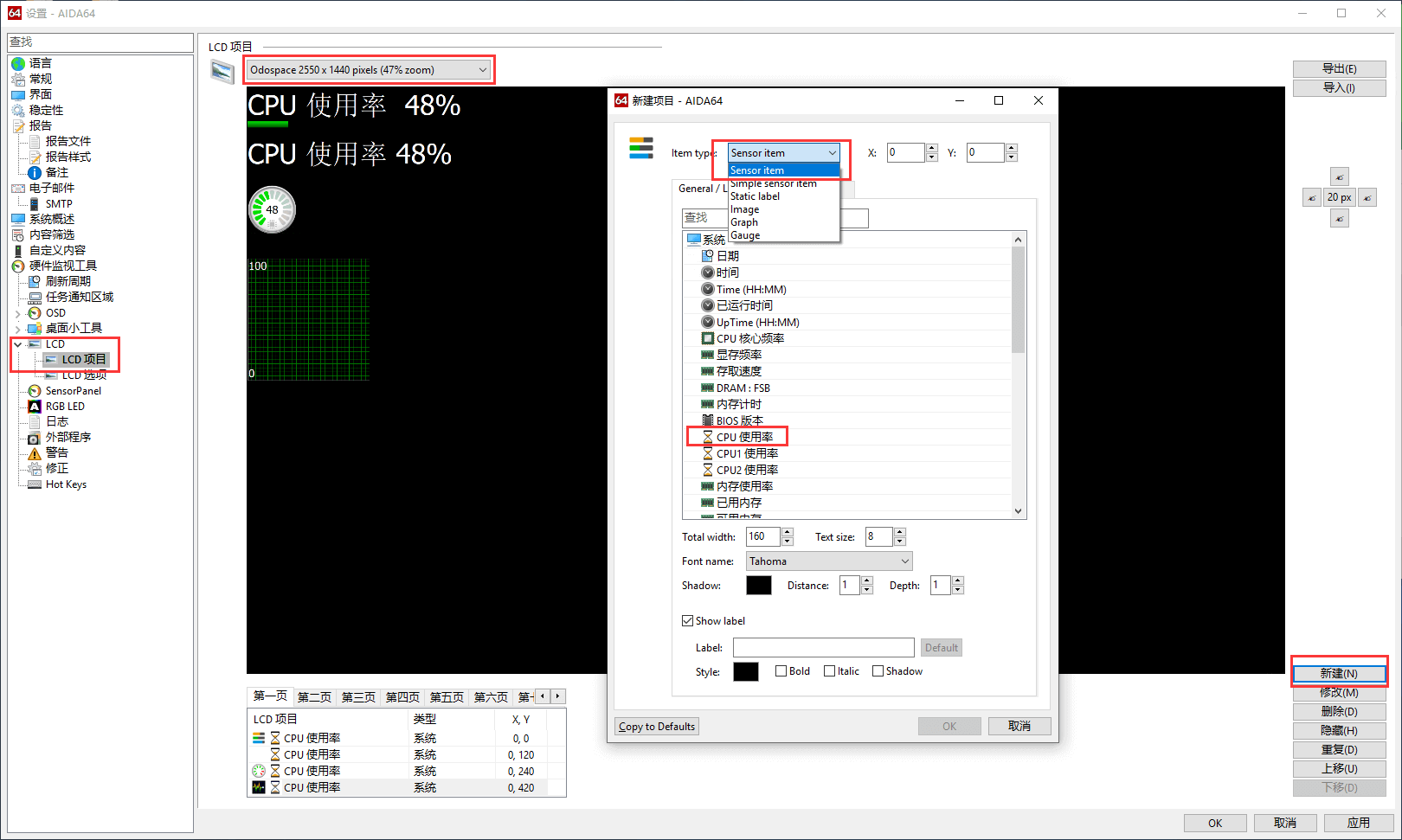Increase the Text size spinner
Image resolution: width=1402 pixels, height=840 pixels.
(900, 532)
